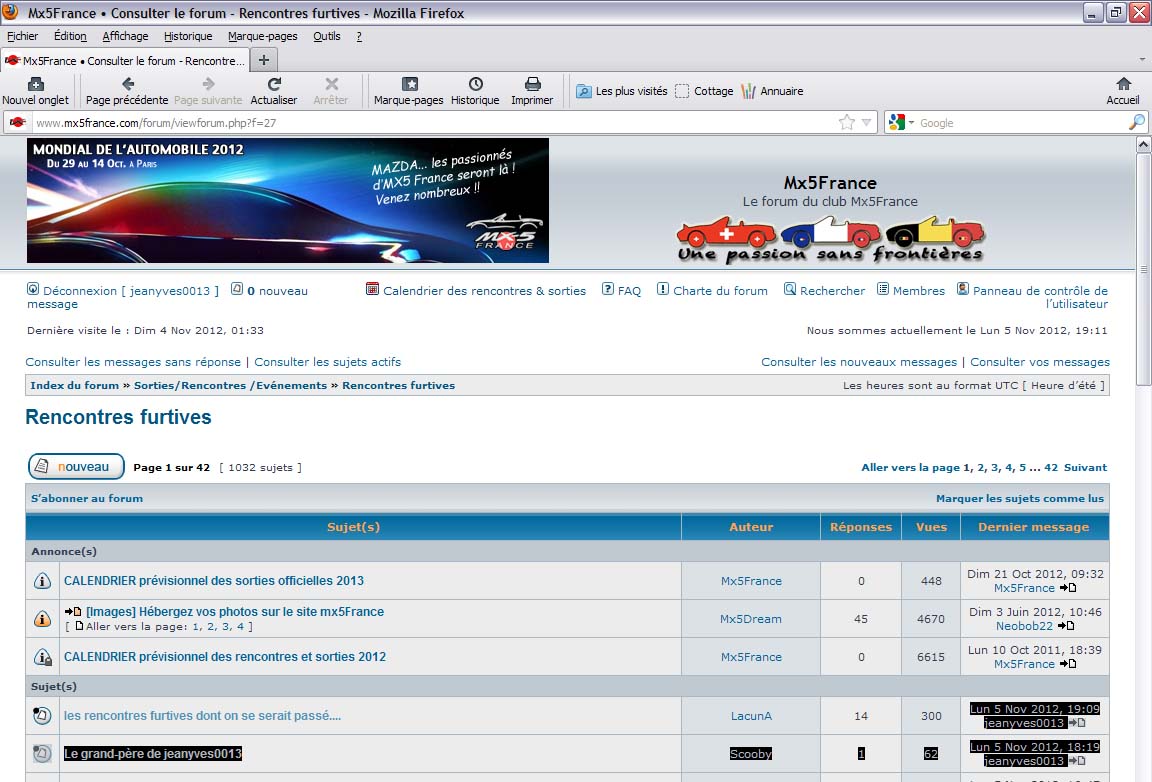
Task: Go to next page via Suivant
Action: click(1085, 467)
